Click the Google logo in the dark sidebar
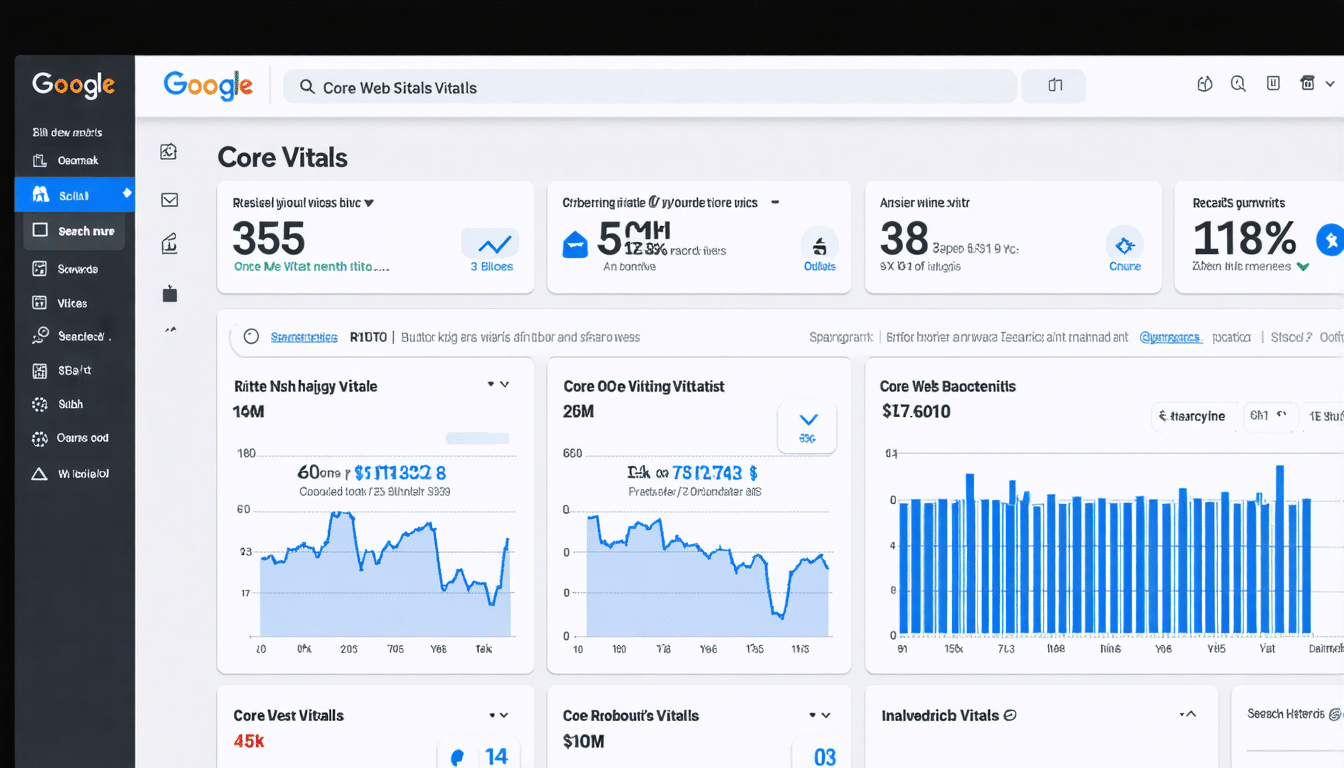 [73, 85]
